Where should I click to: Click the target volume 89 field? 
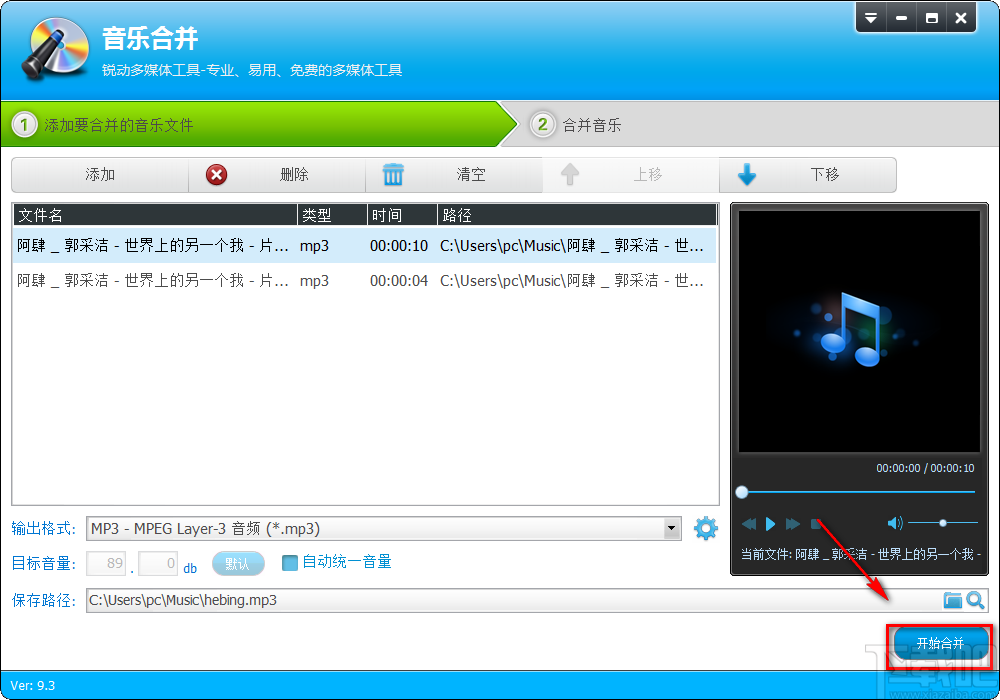tap(106, 564)
